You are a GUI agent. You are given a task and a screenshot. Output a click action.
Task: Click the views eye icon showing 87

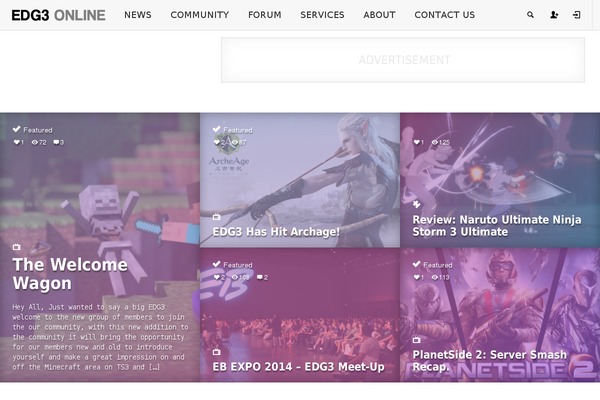tap(235, 142)
